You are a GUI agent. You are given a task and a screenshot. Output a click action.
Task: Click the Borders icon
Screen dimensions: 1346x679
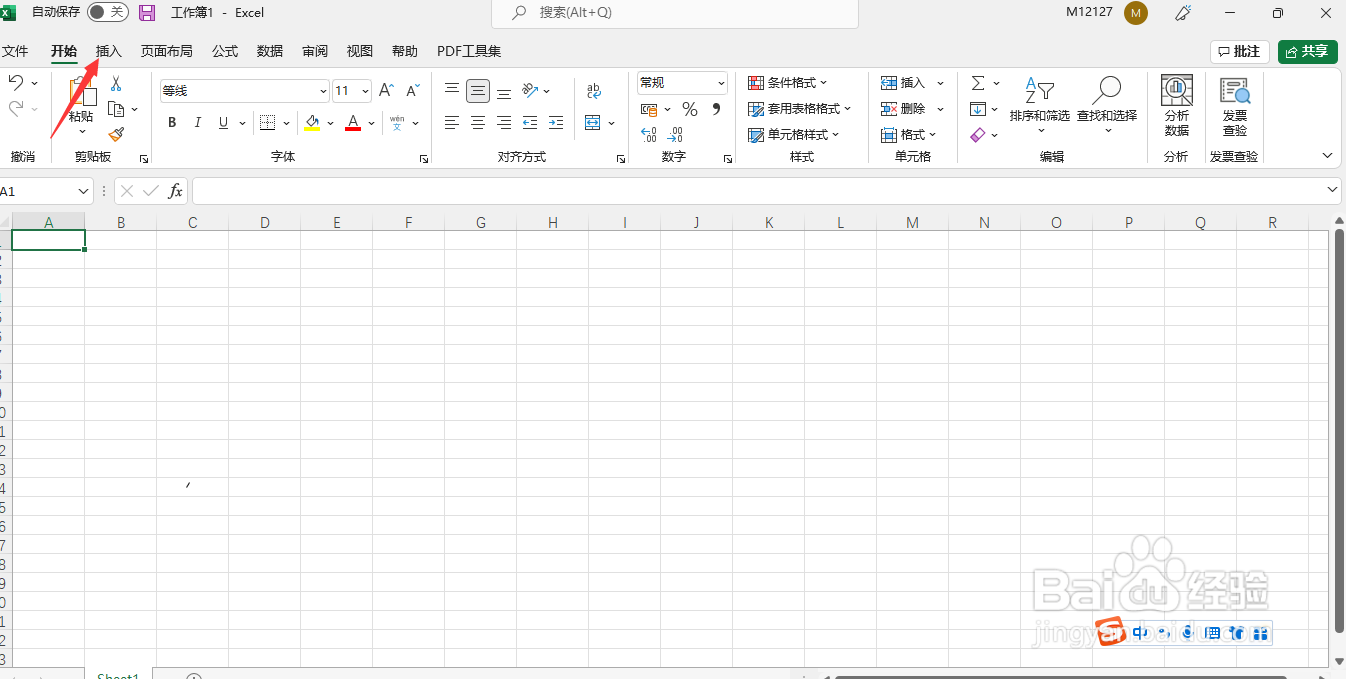point(267,123)
